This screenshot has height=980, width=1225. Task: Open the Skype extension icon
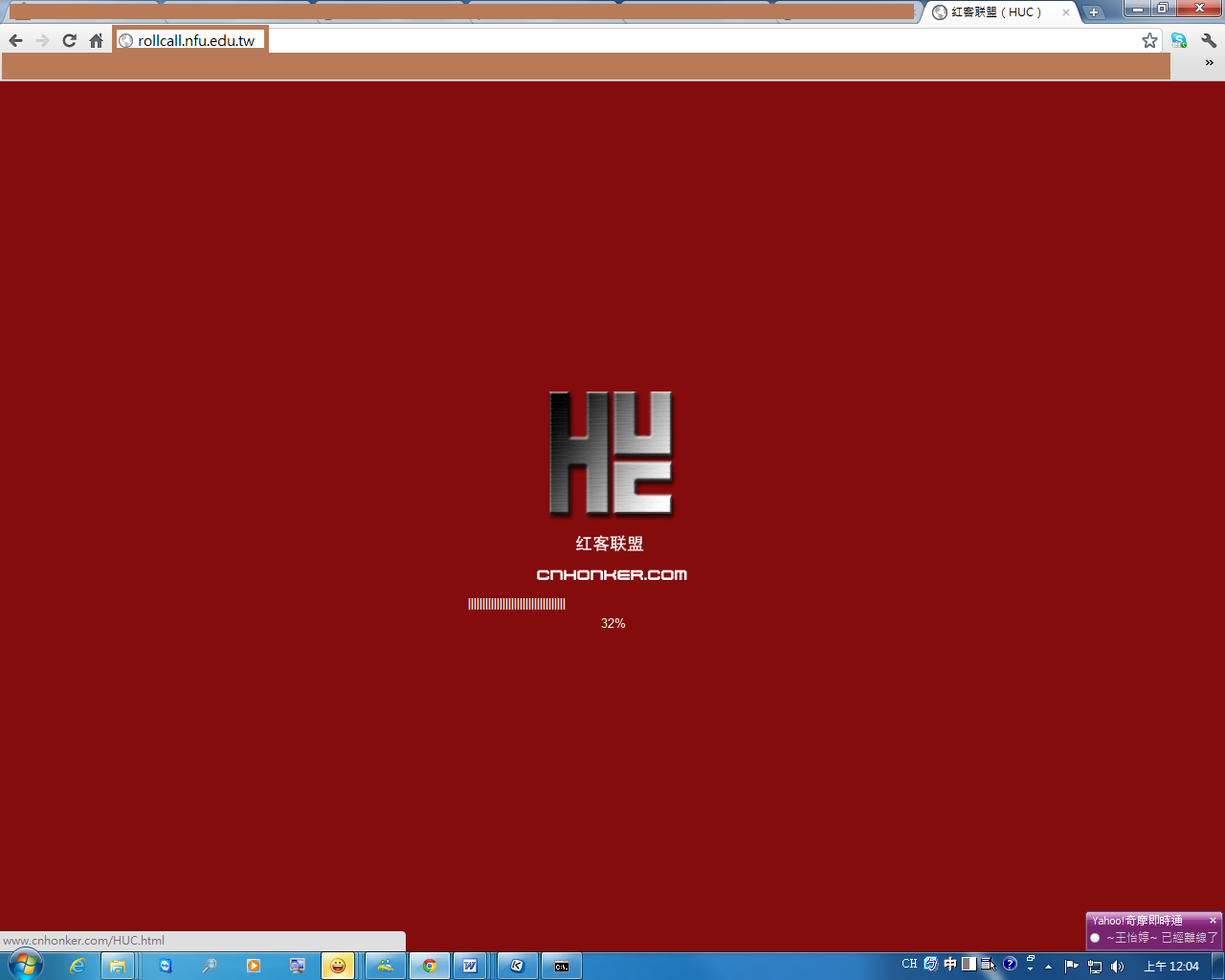[x=1179, y=40]
